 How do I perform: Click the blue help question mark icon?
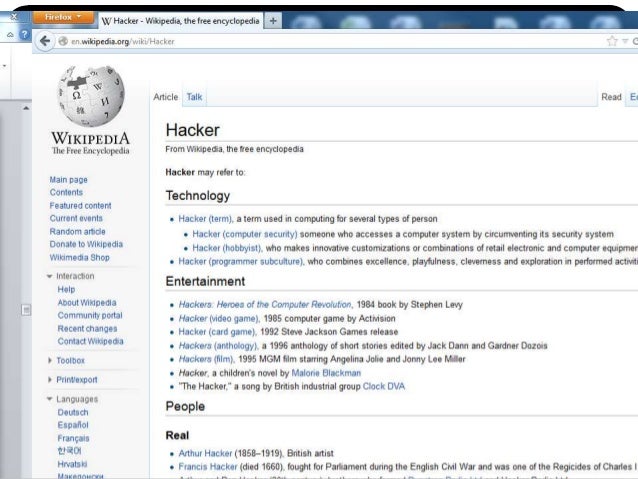click(24, 34)
